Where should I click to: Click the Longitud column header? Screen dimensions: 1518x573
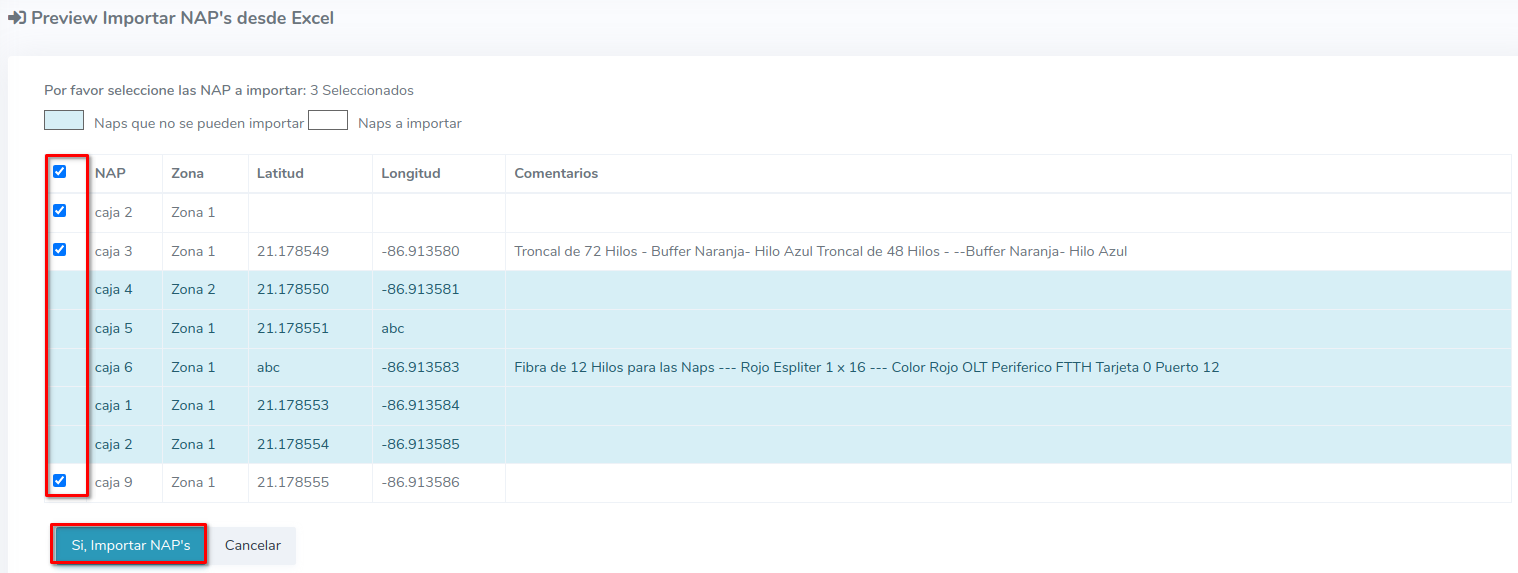(x=410, y=173)
